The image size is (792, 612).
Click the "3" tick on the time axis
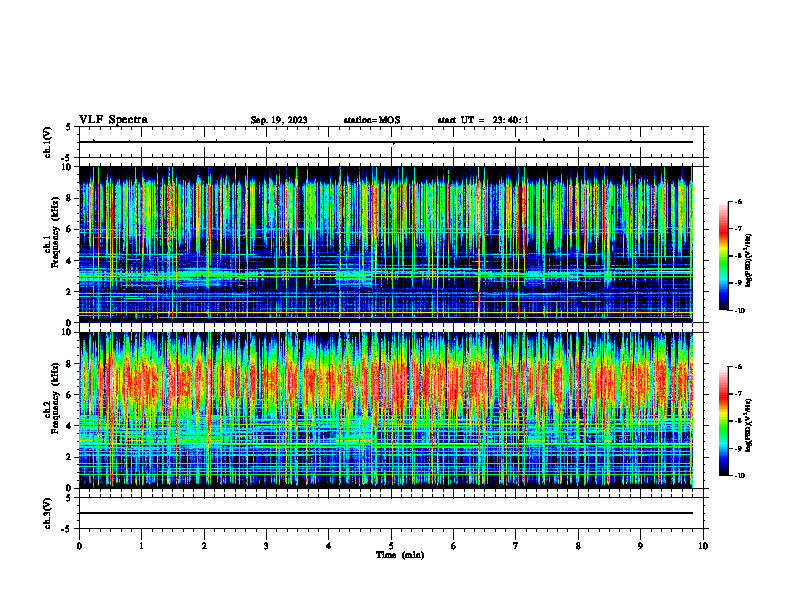coord(266,546)
